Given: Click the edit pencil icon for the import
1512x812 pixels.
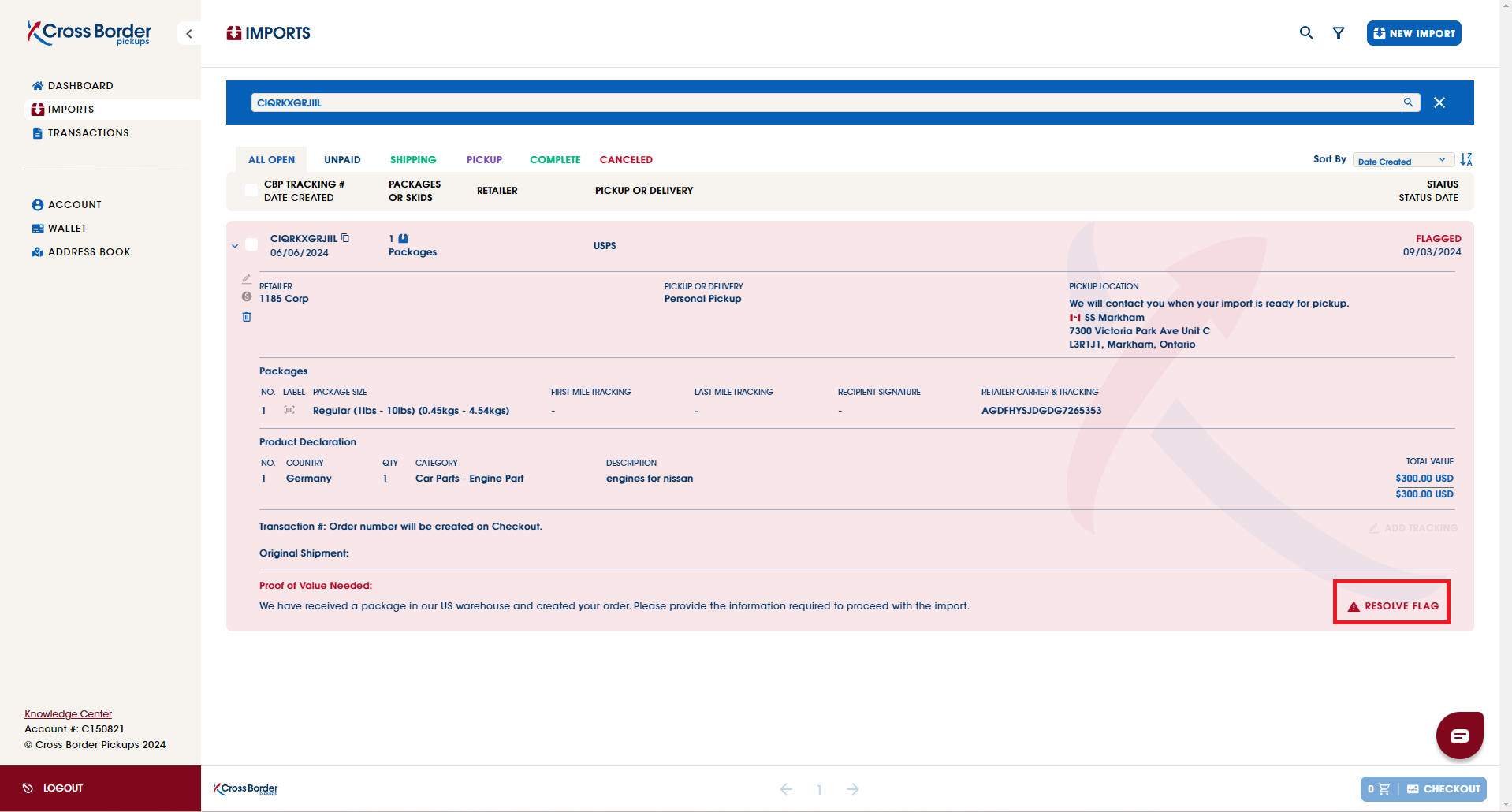Looking at the screenshot, I should [x=247, y=279].
